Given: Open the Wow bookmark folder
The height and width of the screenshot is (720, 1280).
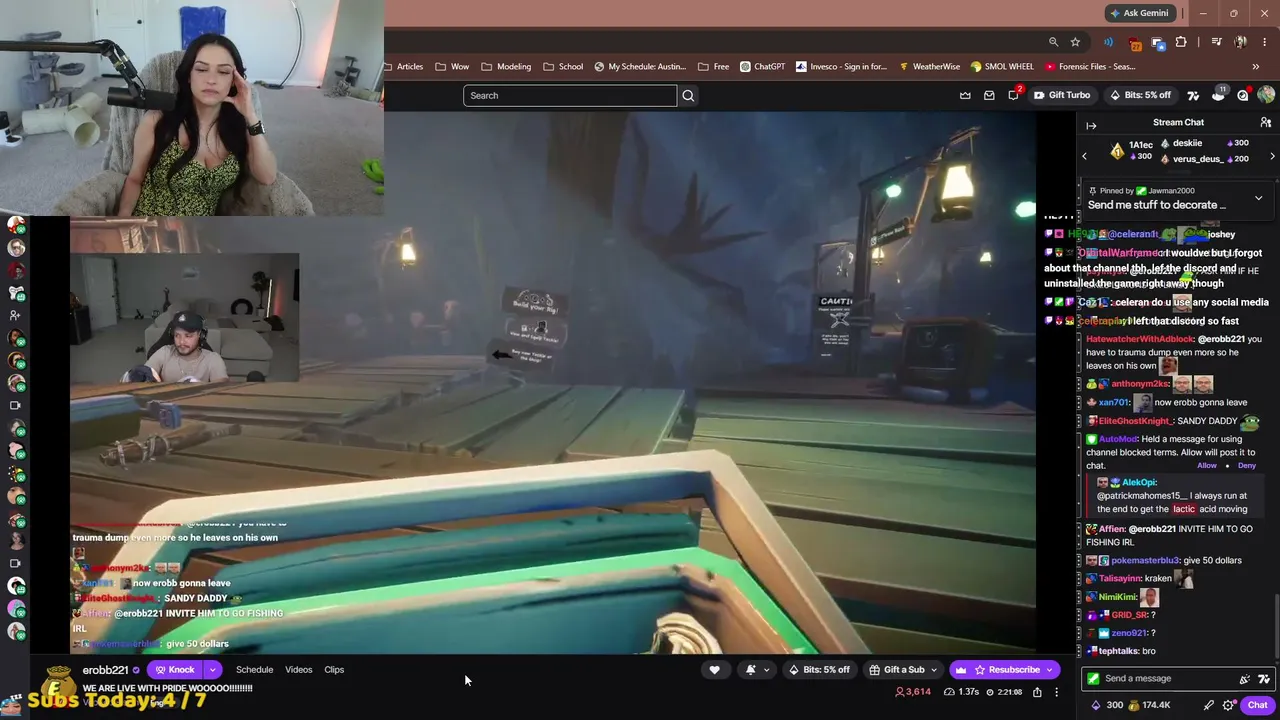Looking at the screenshot, I should pyautogui.click(x=452, y=67).
